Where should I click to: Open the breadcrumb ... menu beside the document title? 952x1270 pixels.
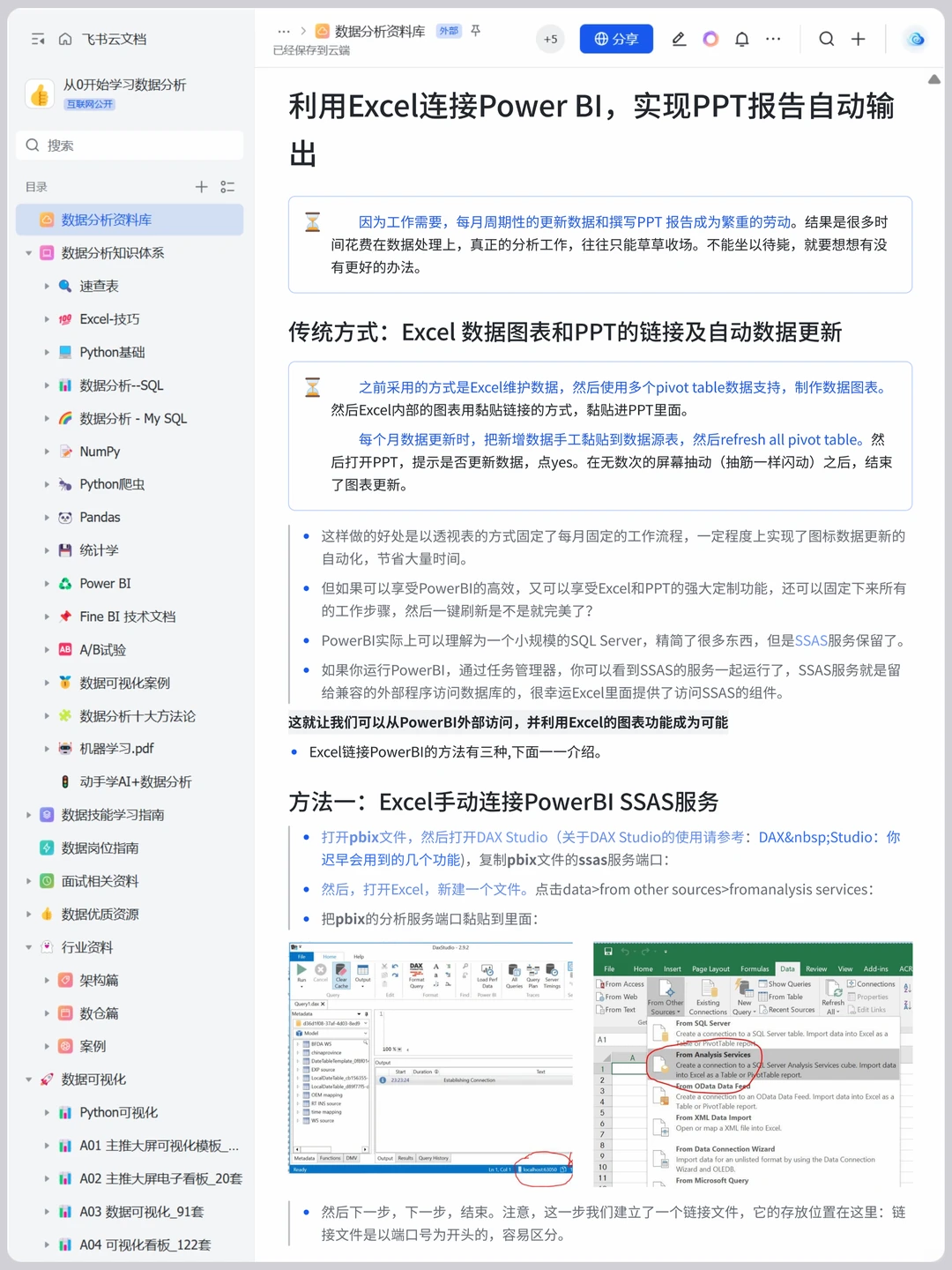pyautogui.click(x=284, y=29)
